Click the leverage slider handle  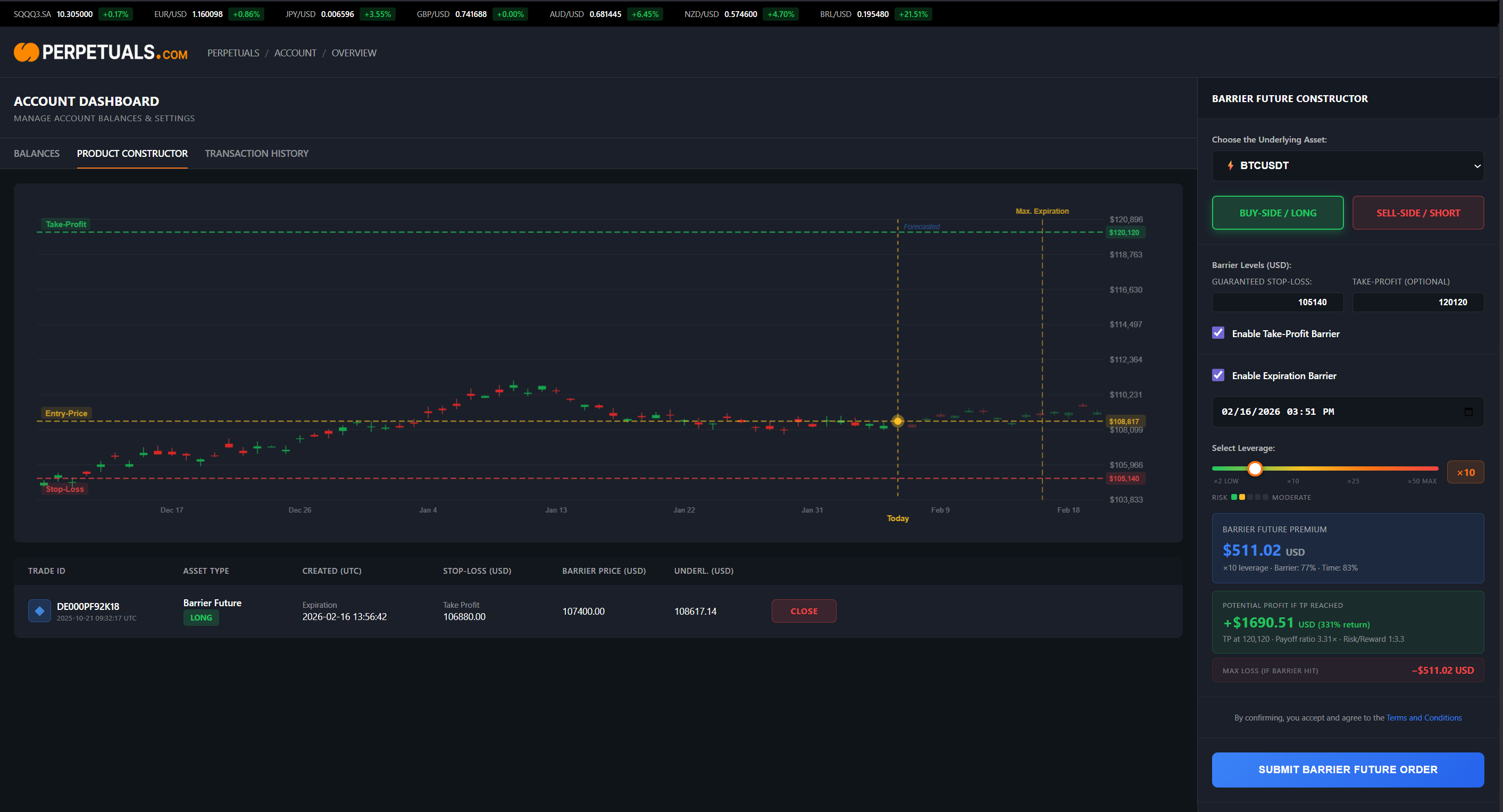[x=1255, y=468]
